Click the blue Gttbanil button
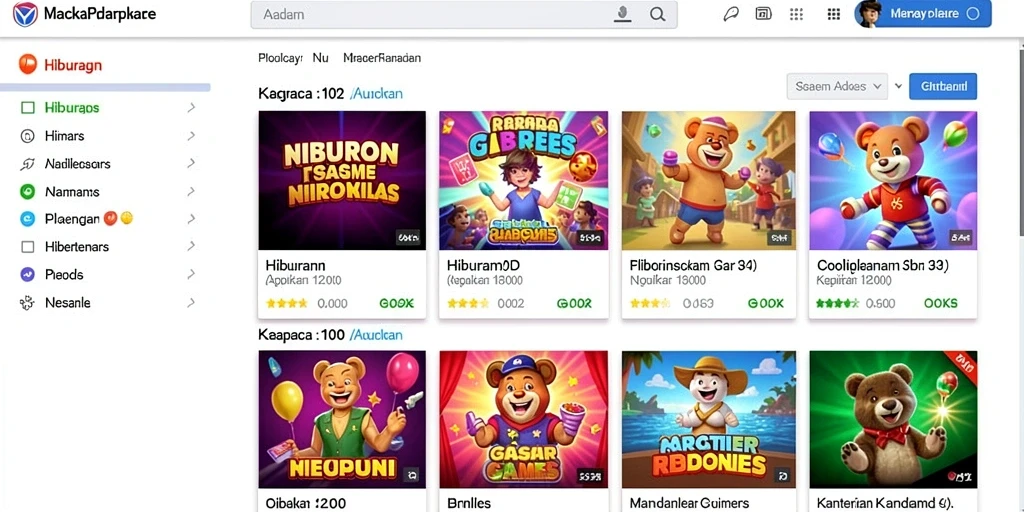The image size is (1024, 512). [x=942, y=86]
